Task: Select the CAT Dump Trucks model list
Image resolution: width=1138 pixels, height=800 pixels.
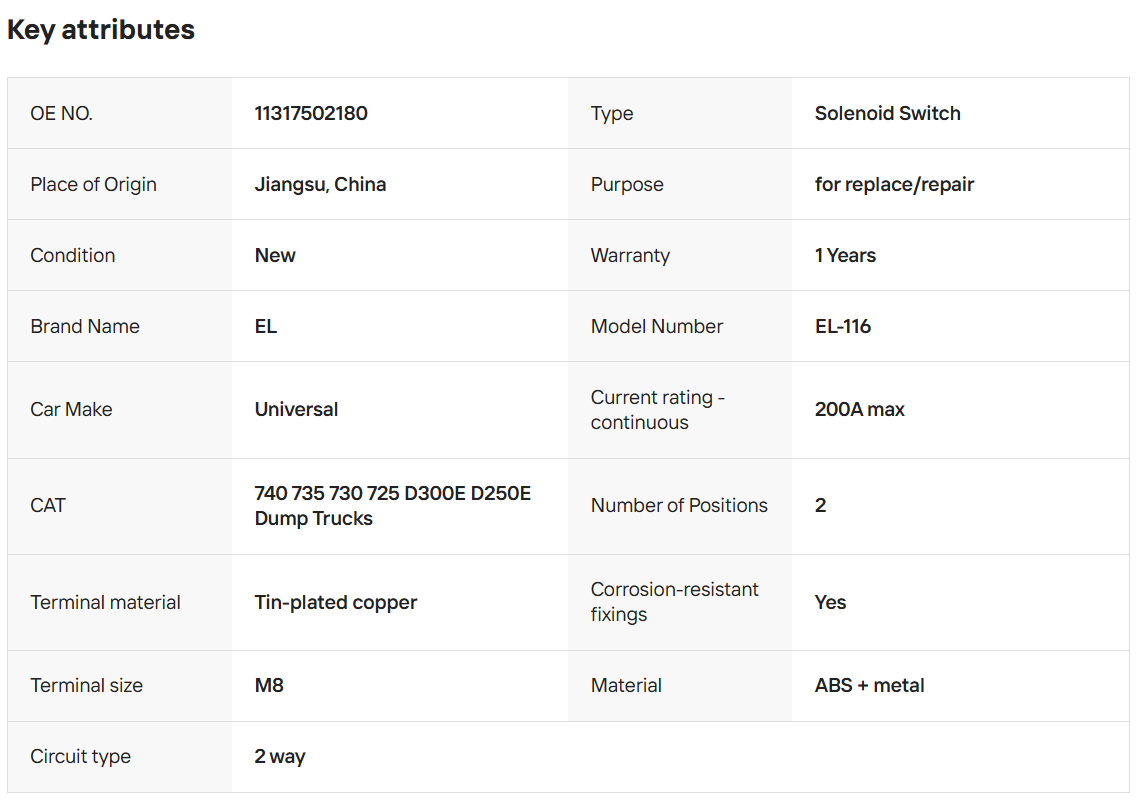Action: click(x=392, y=506)
